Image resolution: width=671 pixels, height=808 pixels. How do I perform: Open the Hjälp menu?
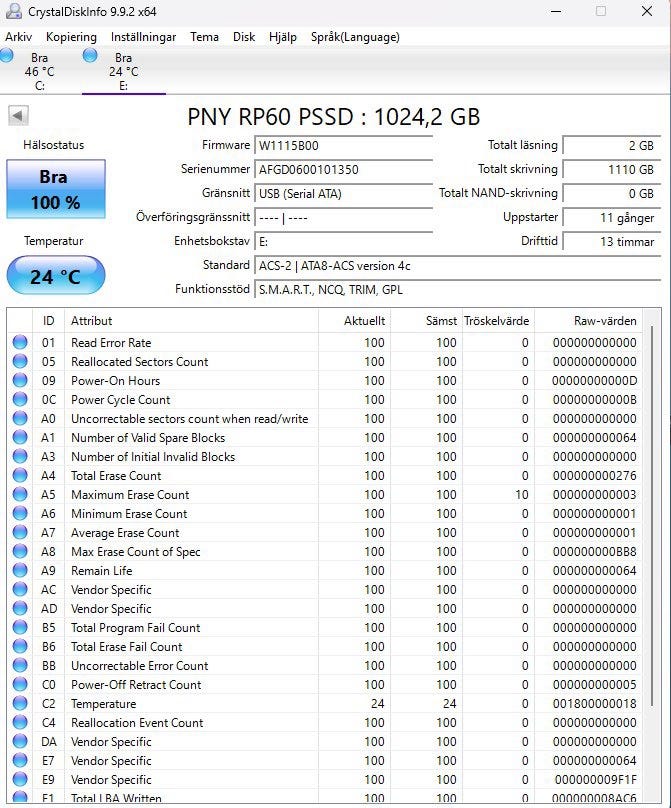(283, 37)
